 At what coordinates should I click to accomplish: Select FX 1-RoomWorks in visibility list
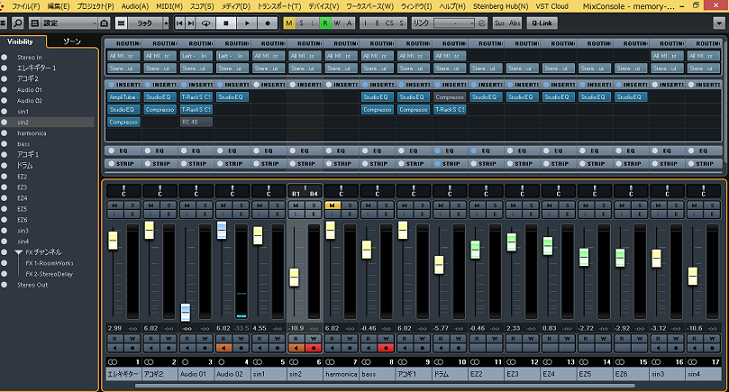pyautogui.click(x=49, y=263)
